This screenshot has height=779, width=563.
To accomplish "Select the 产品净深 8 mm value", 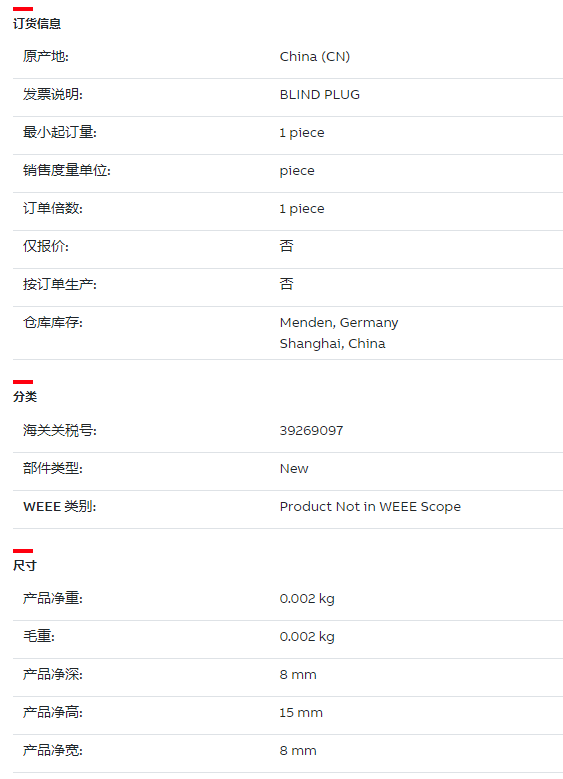I will click(x=298, y=675).
